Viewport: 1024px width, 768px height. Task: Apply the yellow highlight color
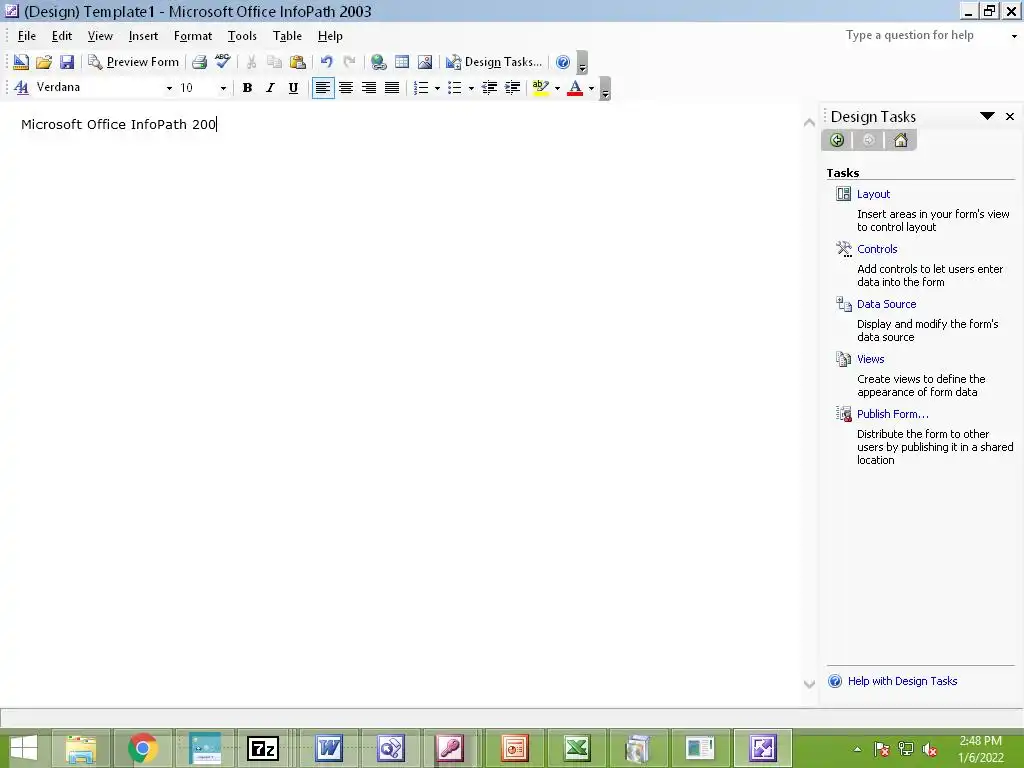[540, 88]
